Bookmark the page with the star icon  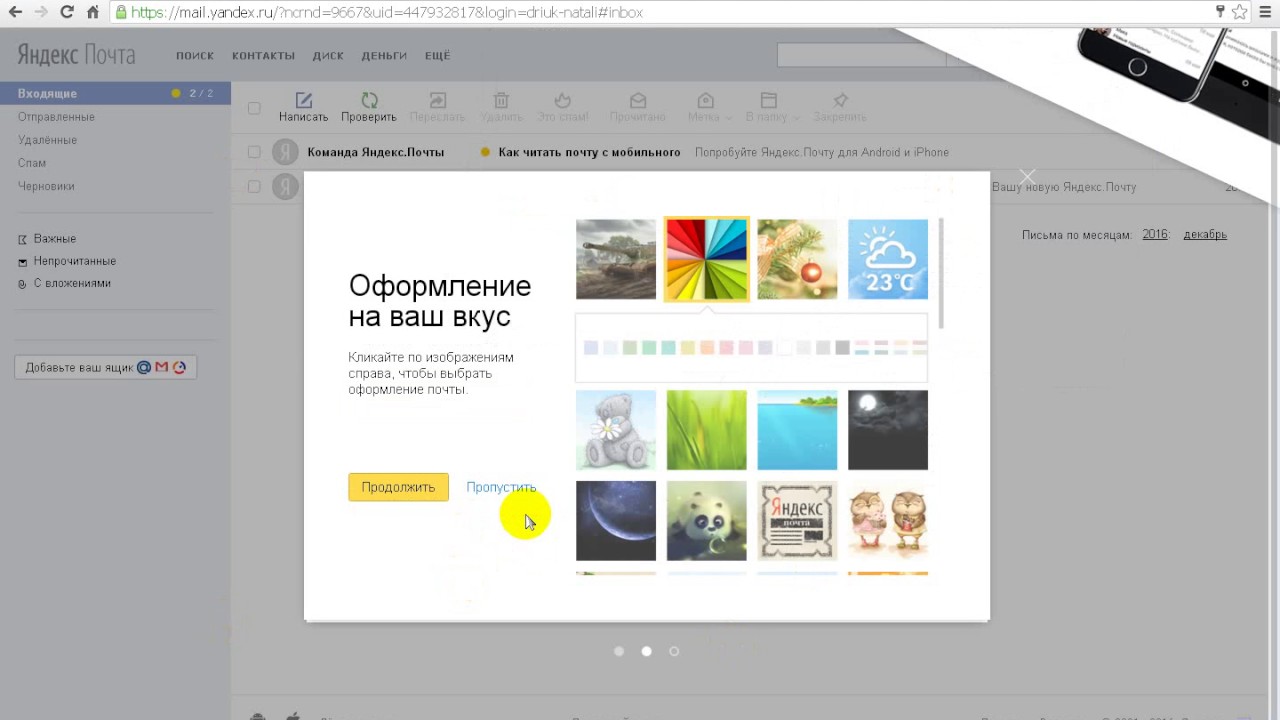click(x=1240, y=12)
